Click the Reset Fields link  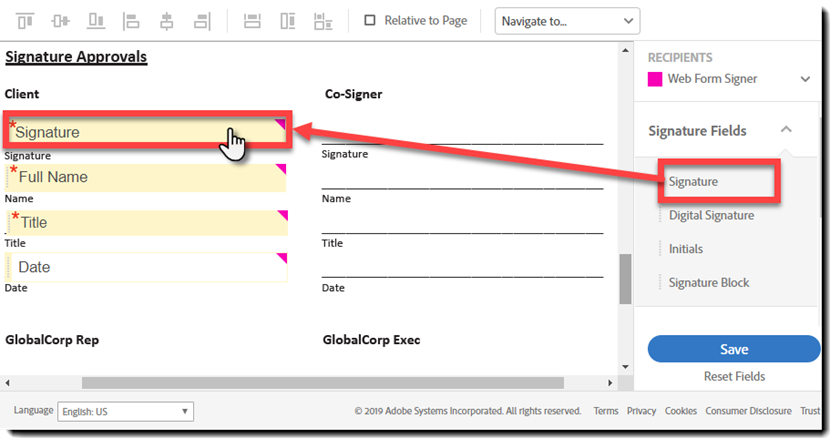coord(734,377)
